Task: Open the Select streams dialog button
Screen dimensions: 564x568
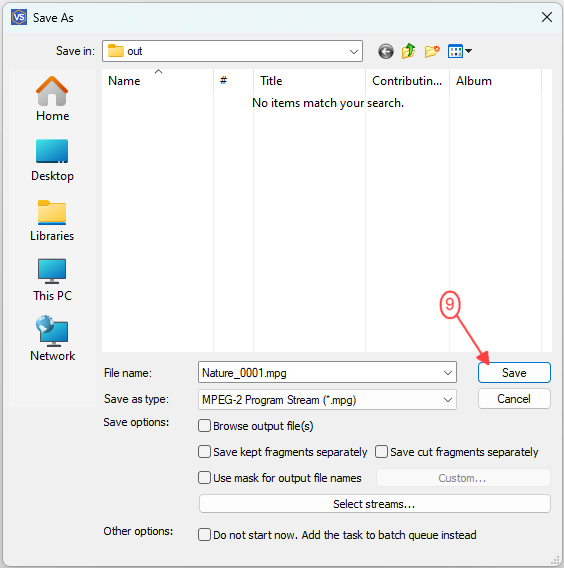Action: [375, 504]
